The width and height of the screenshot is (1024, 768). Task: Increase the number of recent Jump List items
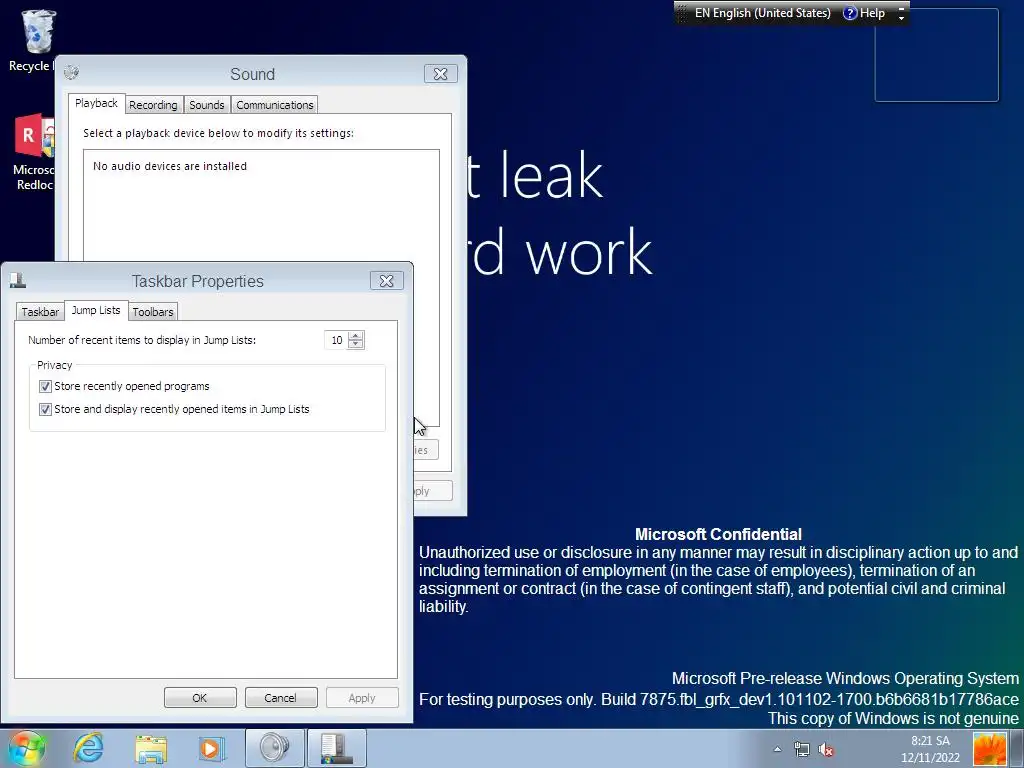tap(355, 336)
